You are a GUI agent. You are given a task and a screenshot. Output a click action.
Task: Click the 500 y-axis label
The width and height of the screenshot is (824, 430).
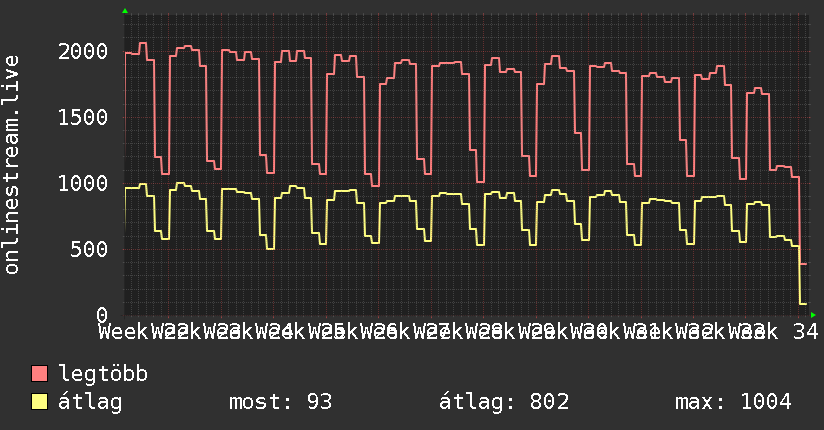tap(89, 249)
